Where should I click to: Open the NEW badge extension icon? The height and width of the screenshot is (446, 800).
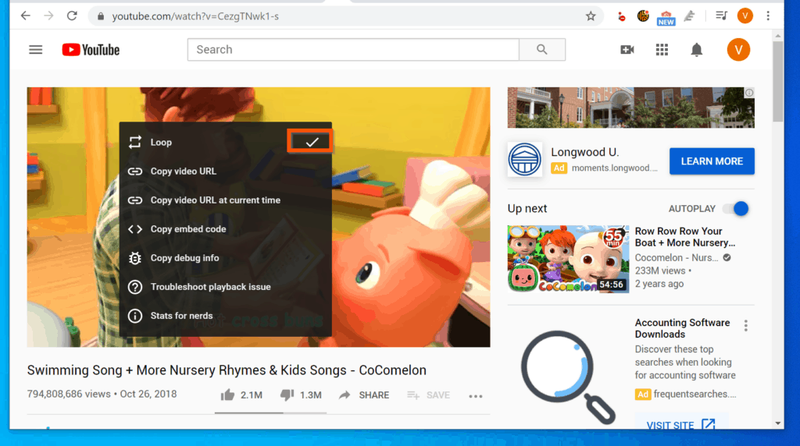pyautogui.click(x=666, y=17)
